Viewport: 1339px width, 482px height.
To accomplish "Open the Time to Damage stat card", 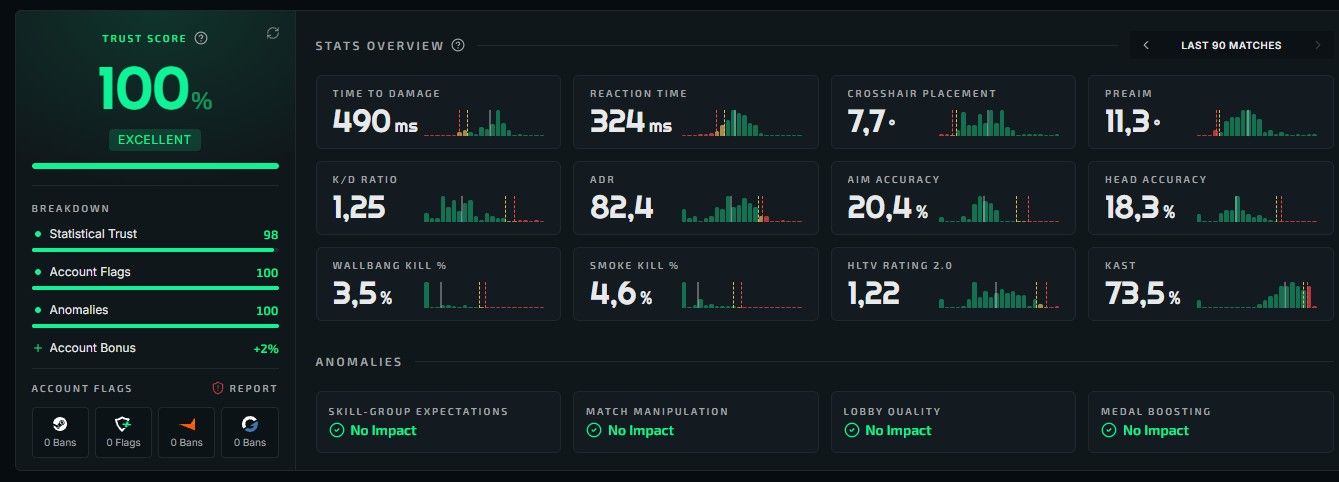I will coord(438,112).
